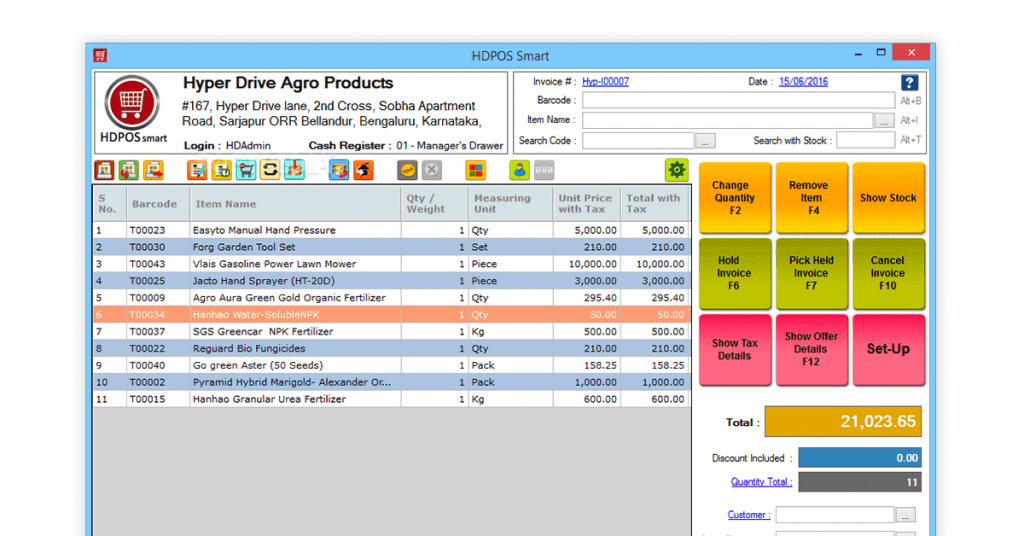Click the cyan icon with red down arrow
Image resolution: width=1024 pixels, height=536 pixels.
(x=295, y=170)
